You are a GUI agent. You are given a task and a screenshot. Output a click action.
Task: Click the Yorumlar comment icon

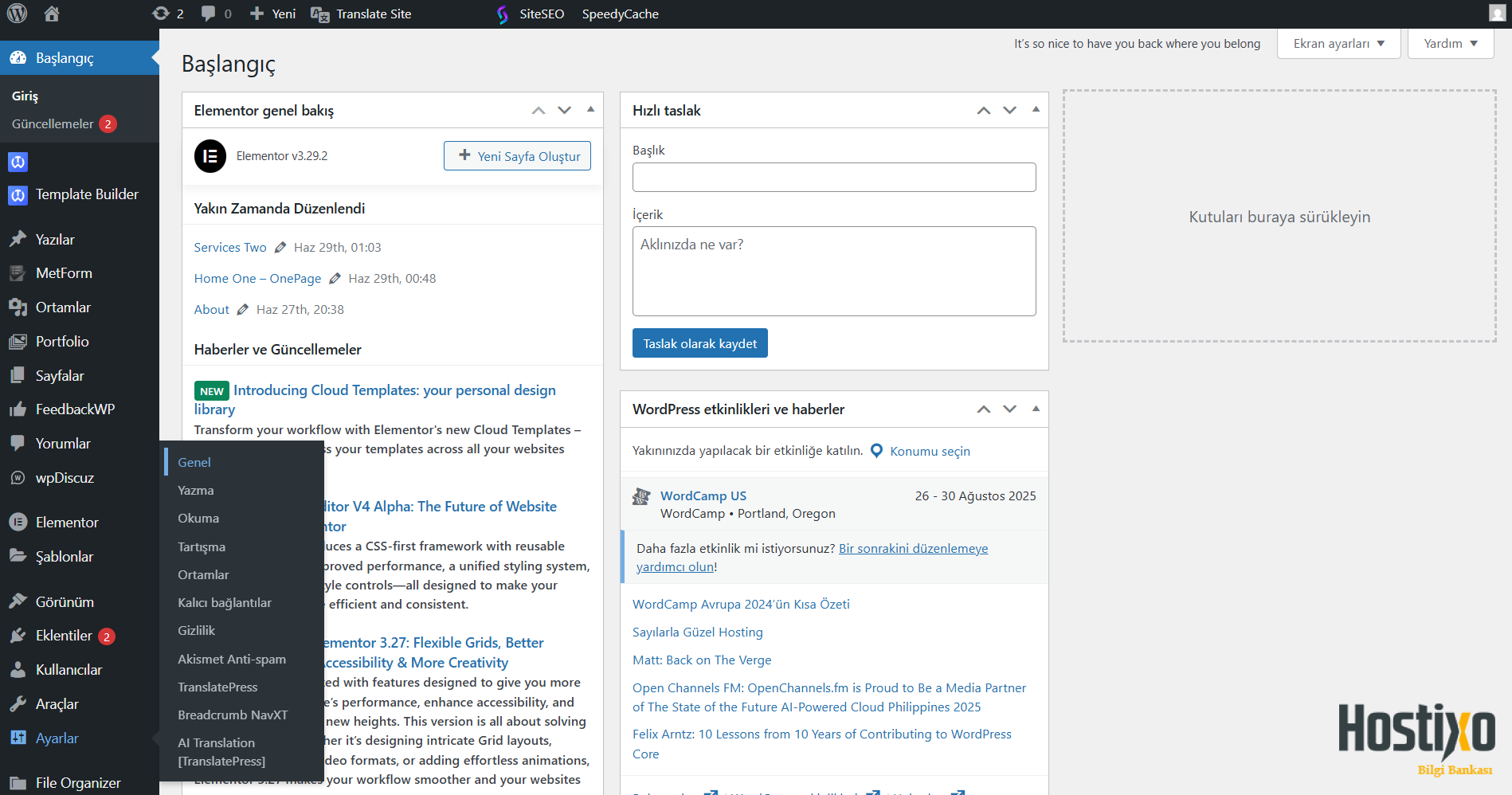pos(18,443)
